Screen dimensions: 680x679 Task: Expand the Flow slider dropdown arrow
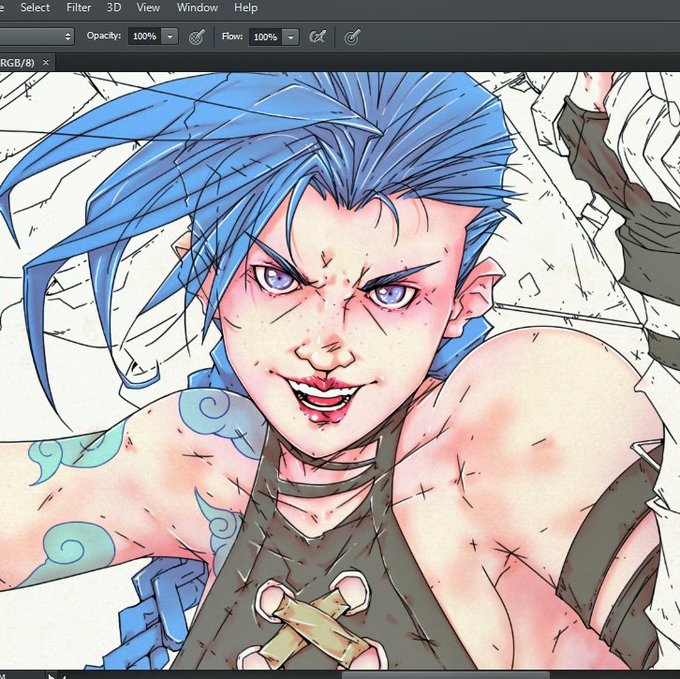tap(291, 37)
